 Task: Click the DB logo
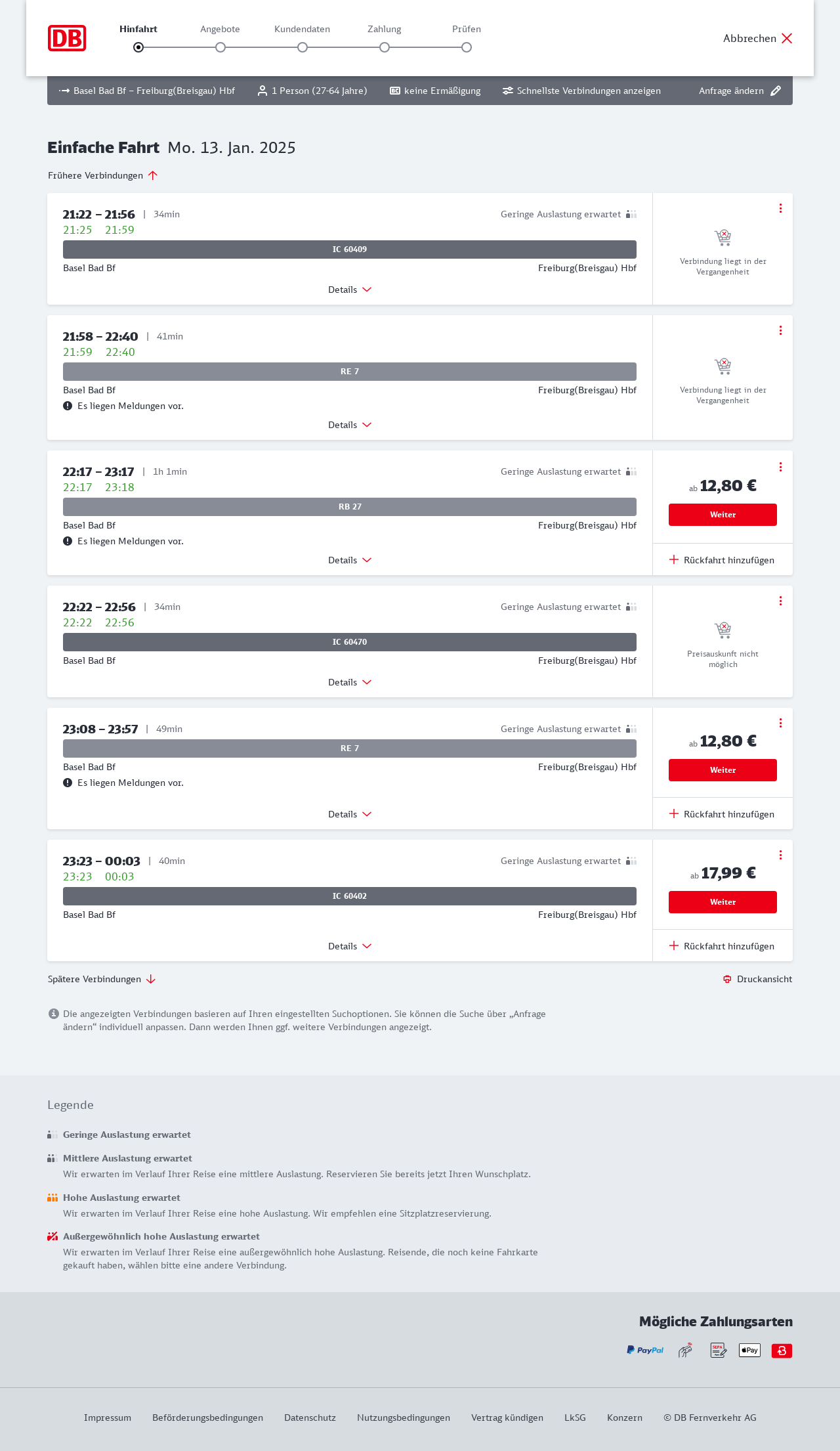click(x=67, y=38)
